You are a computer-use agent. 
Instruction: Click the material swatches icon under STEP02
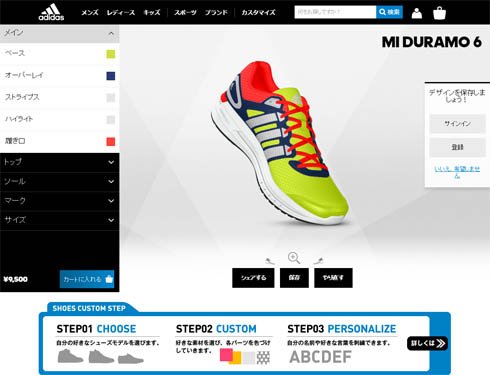pyautogui.click(x=245, y=357)
